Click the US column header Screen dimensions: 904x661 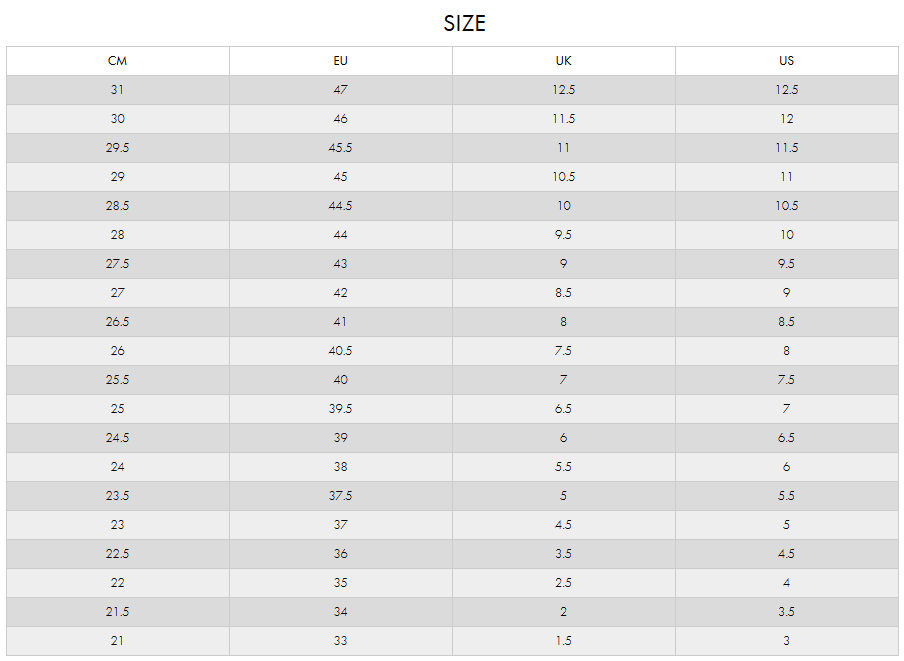point(787,61)
